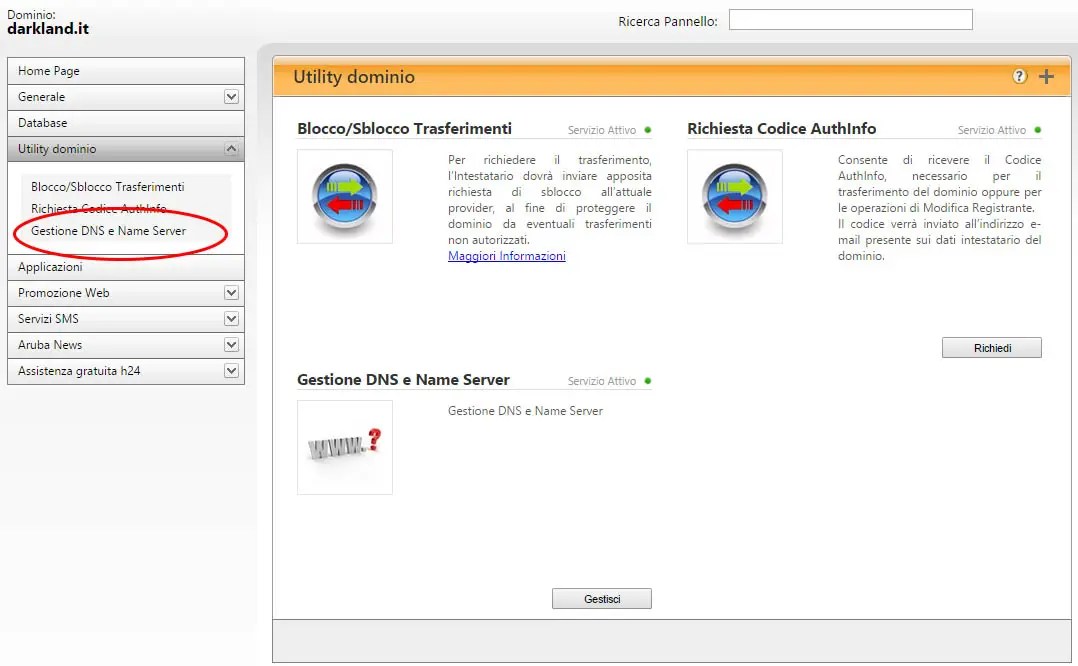
Task: Click the help question mark icon
Action: (1019, 76)
